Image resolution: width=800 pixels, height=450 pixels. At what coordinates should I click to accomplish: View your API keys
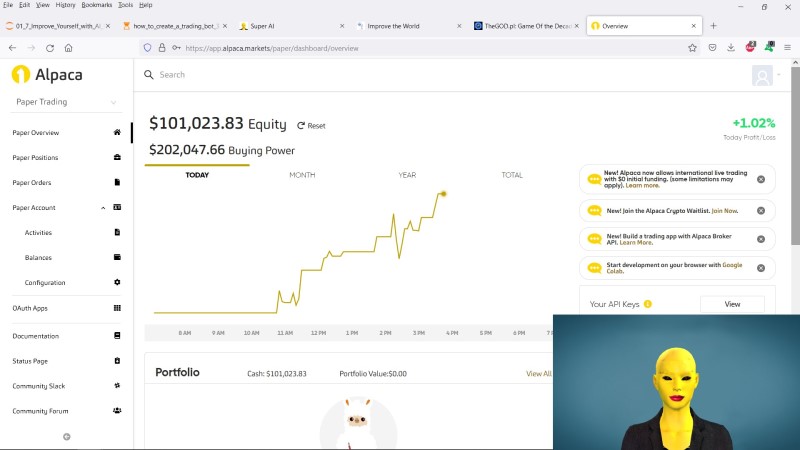click(732, 304)
